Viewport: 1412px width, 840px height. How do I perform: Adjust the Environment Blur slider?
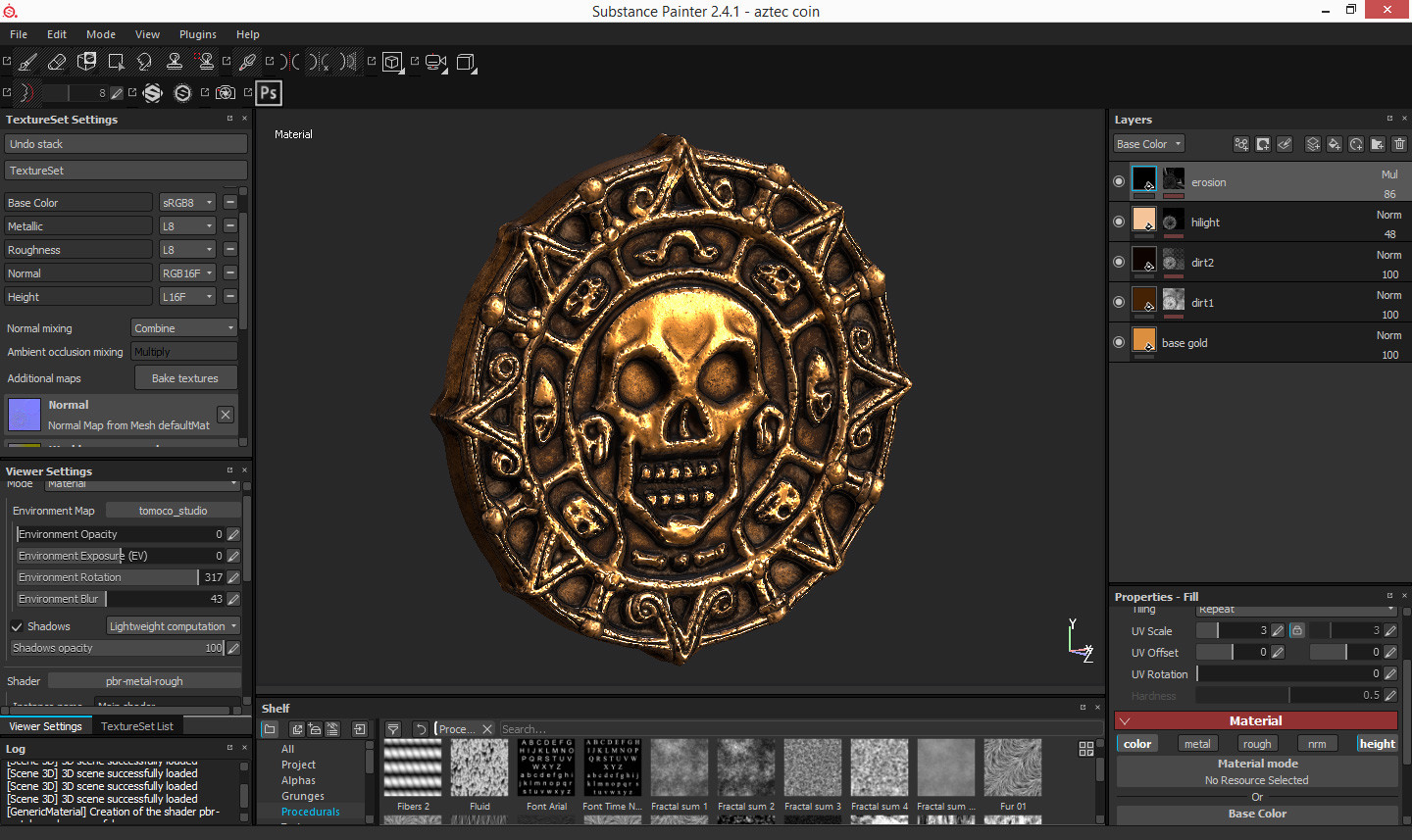pyautogui.click(x=120, y=599)
